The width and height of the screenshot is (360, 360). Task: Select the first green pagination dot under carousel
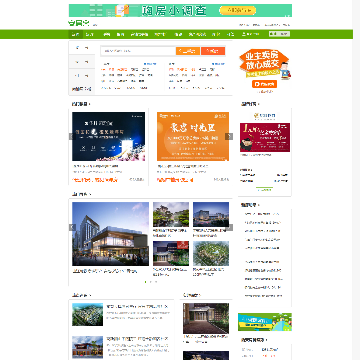(x=145, y=282)
